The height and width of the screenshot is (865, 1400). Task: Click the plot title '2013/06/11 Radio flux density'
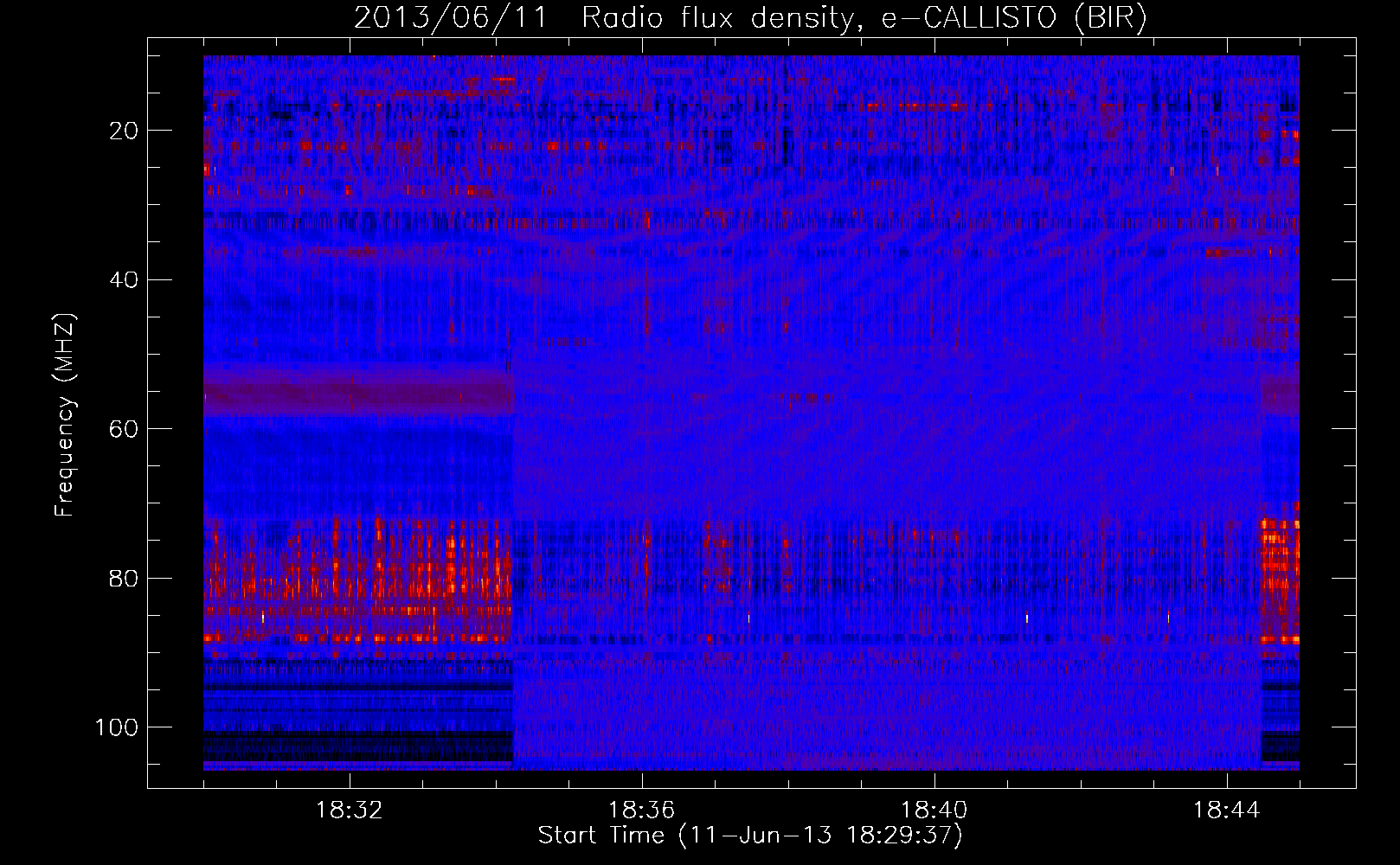750,18
